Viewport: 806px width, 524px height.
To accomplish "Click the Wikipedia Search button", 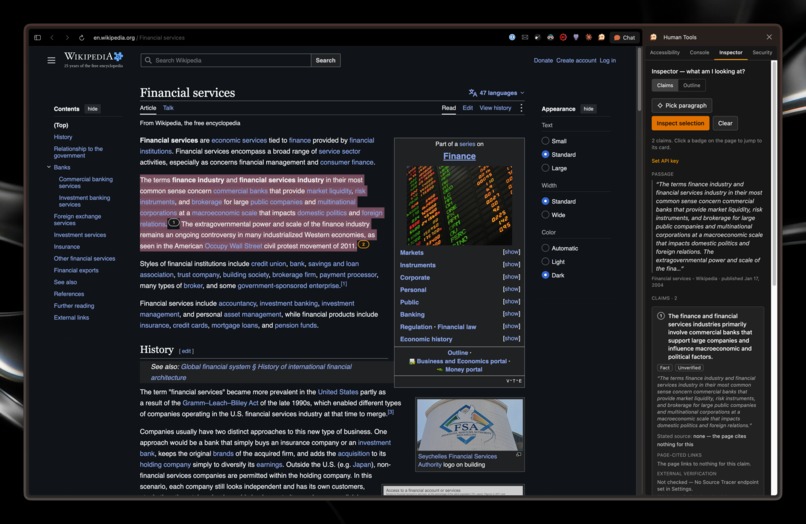I will 325,60.
